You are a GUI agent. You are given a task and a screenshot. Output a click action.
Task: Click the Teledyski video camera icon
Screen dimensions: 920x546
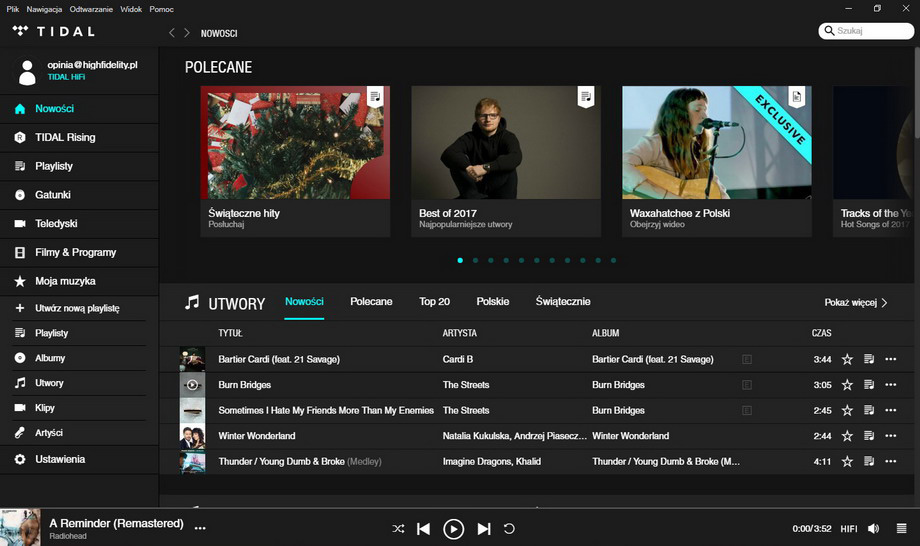(20, 224)
